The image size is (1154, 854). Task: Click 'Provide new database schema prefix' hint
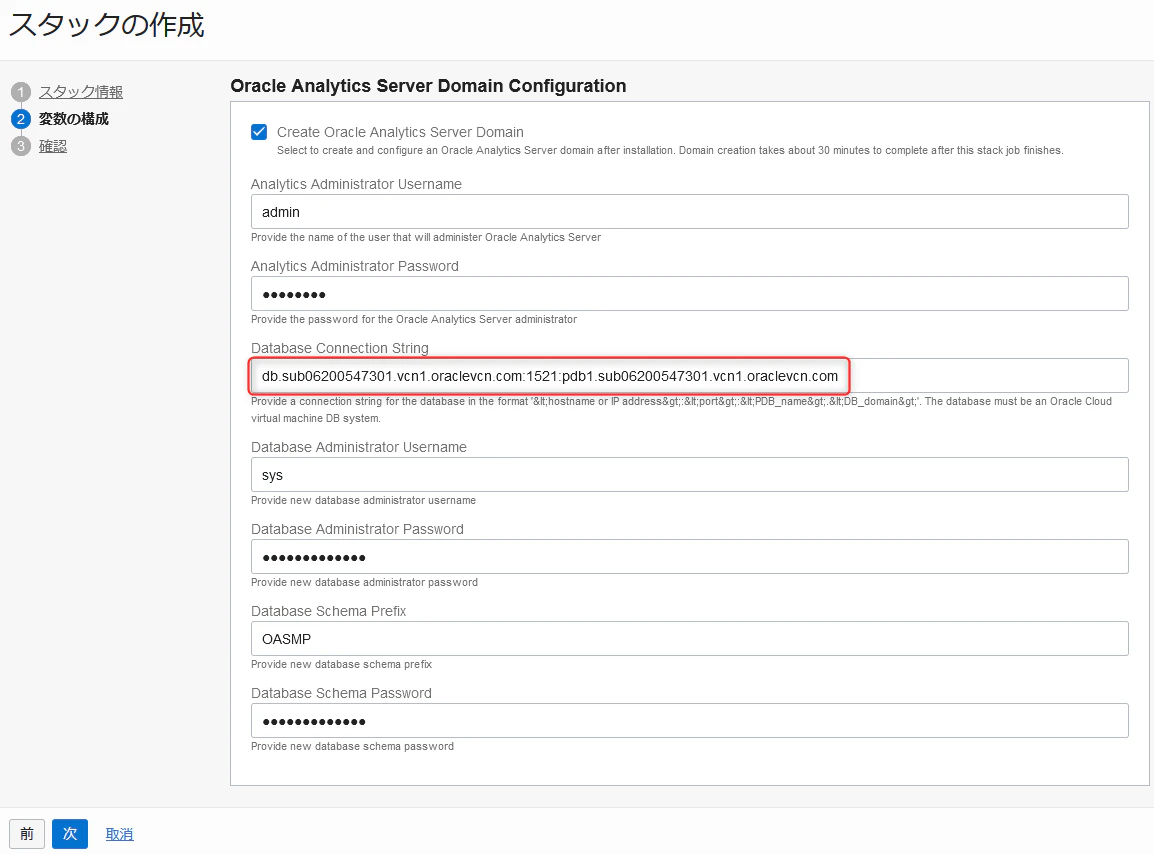click(341, 664)
